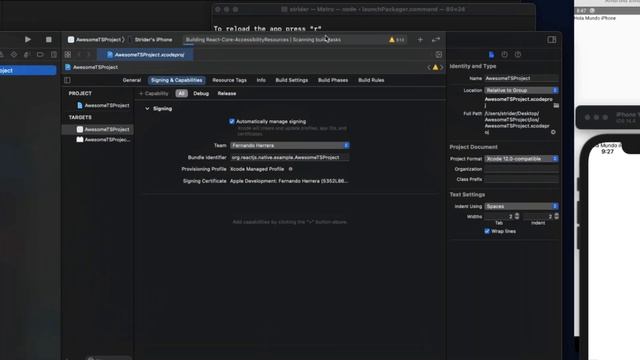Open the Build Settings tab
Screen dimensions: 640x360
point(291,80)
